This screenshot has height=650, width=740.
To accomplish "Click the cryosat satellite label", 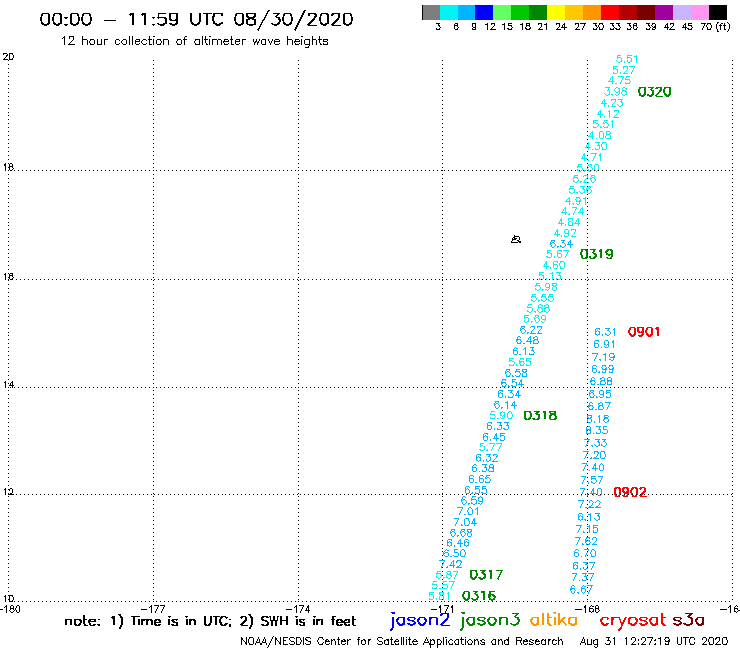I will pos(633,620).
